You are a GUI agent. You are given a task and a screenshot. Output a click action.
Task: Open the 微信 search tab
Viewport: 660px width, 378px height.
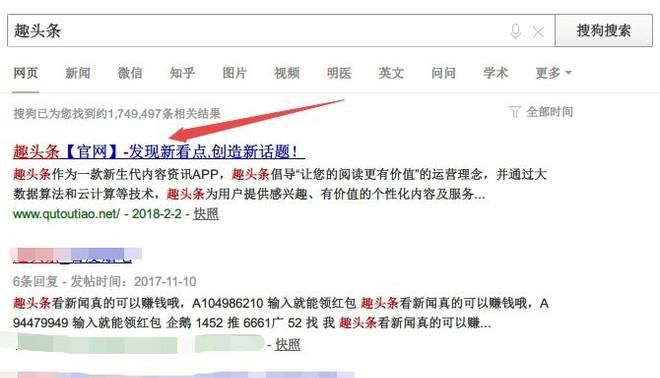pyautogui.click(x=130, y=73)
